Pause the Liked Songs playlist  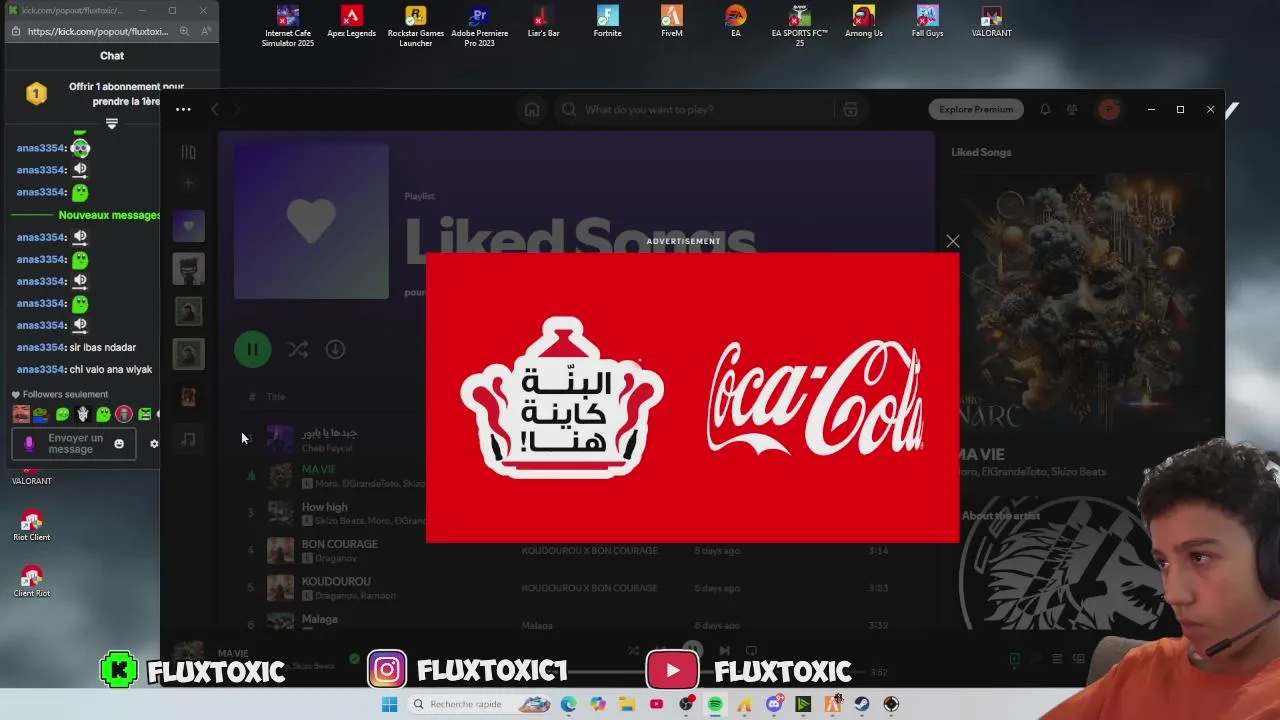tap(252, 349)
